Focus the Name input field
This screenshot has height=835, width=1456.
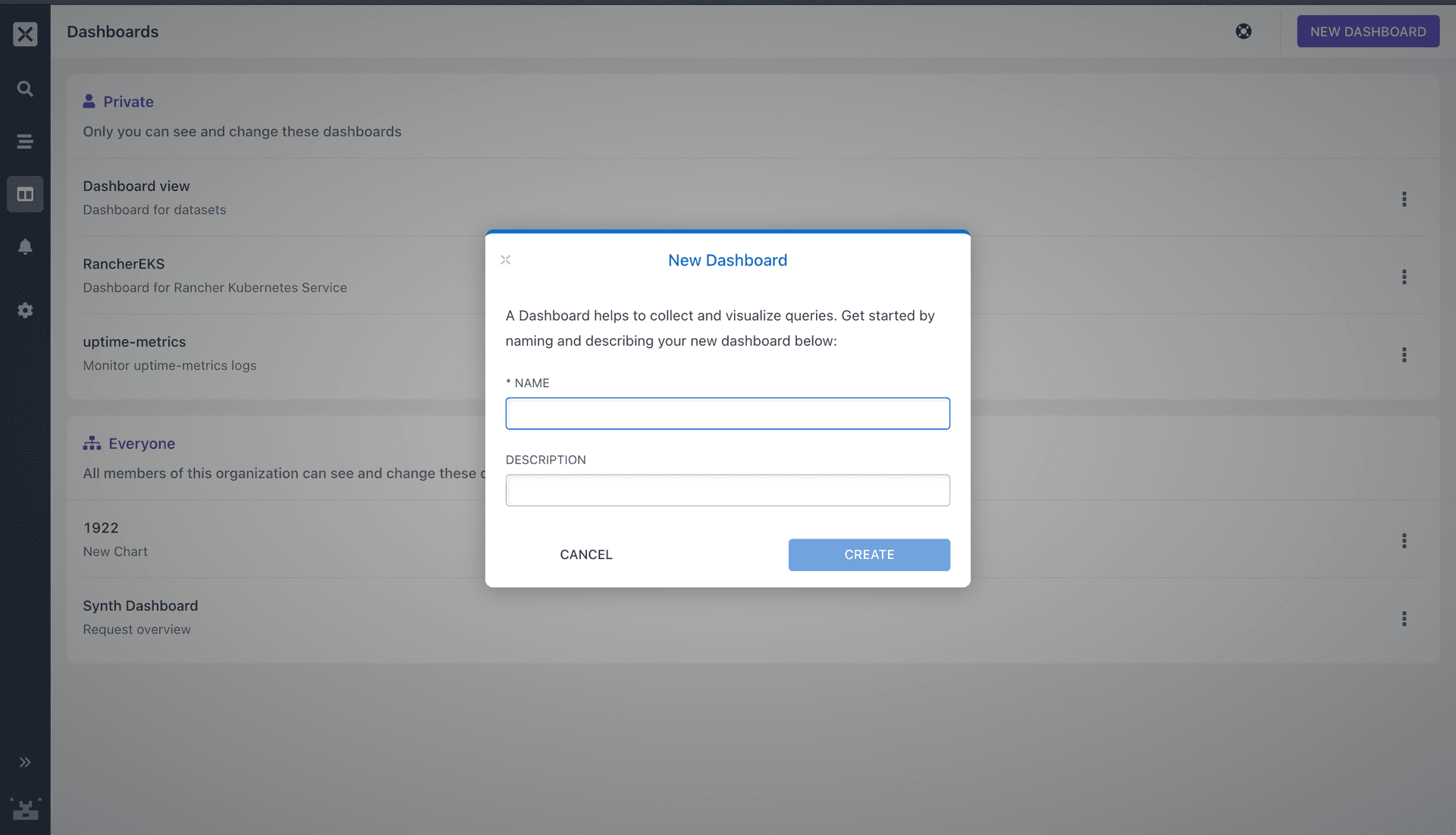point(727,413)
